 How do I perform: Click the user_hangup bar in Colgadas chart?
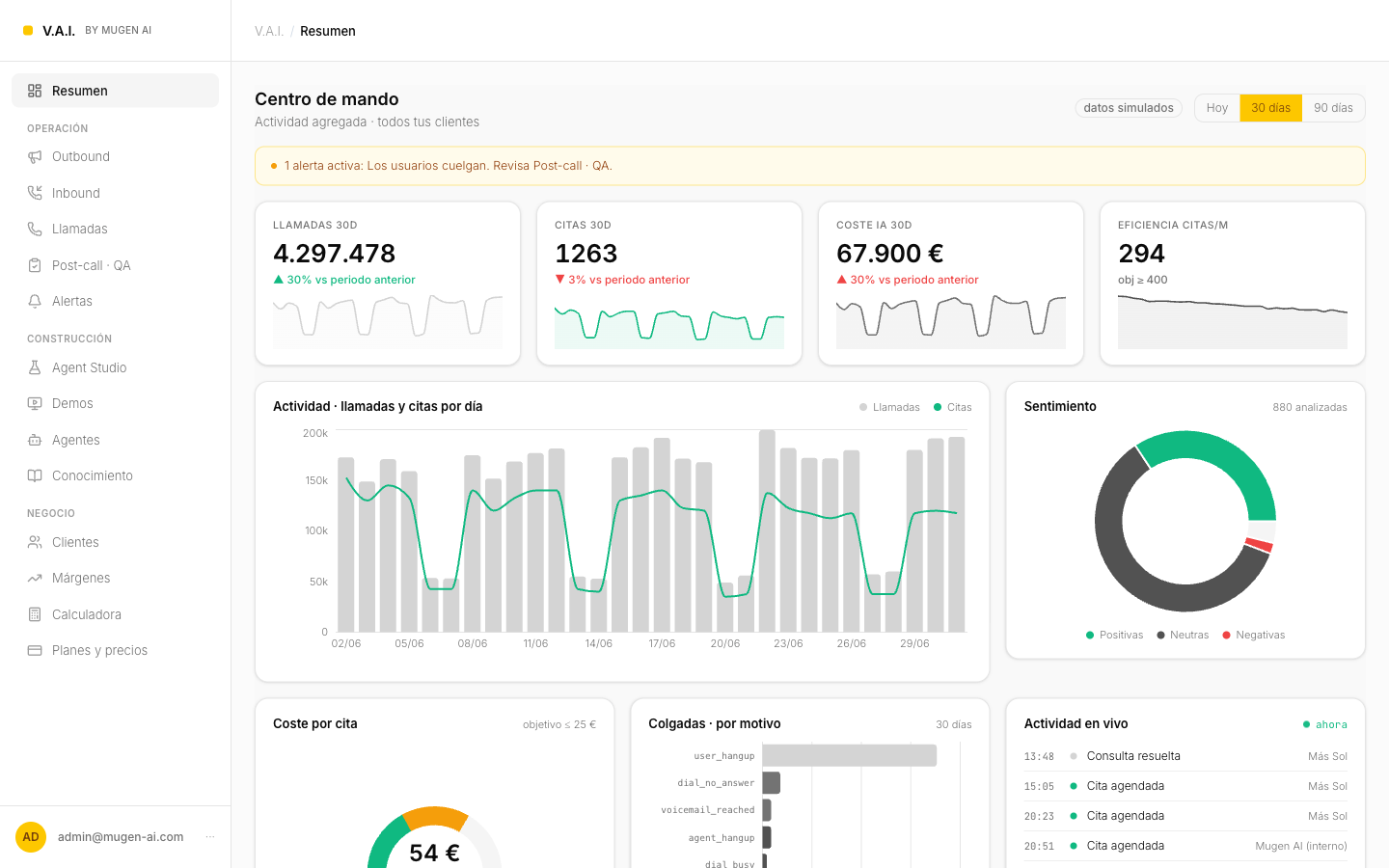pos(850,756)
